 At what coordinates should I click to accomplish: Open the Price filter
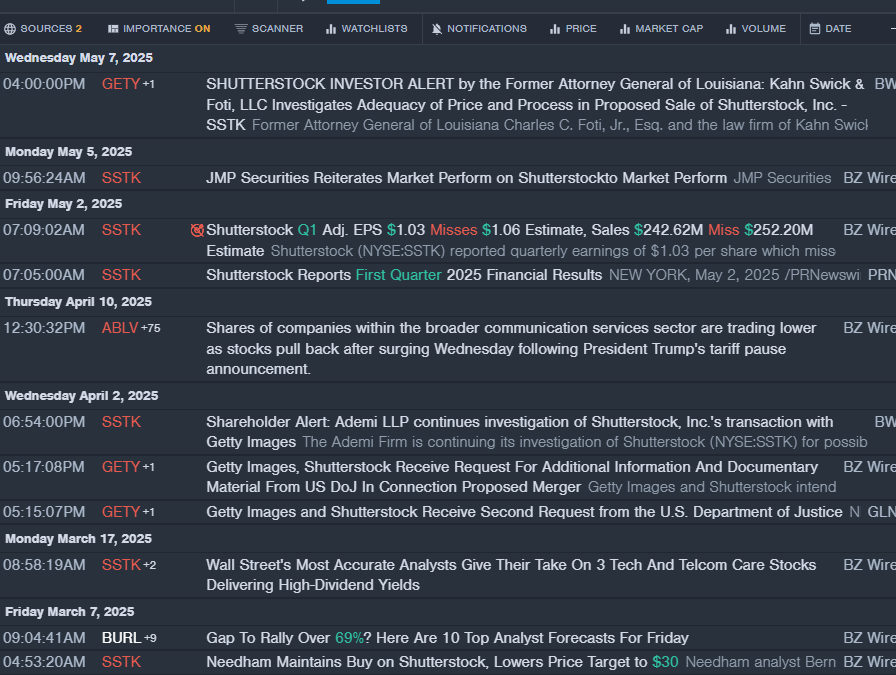tap(573, 29)
